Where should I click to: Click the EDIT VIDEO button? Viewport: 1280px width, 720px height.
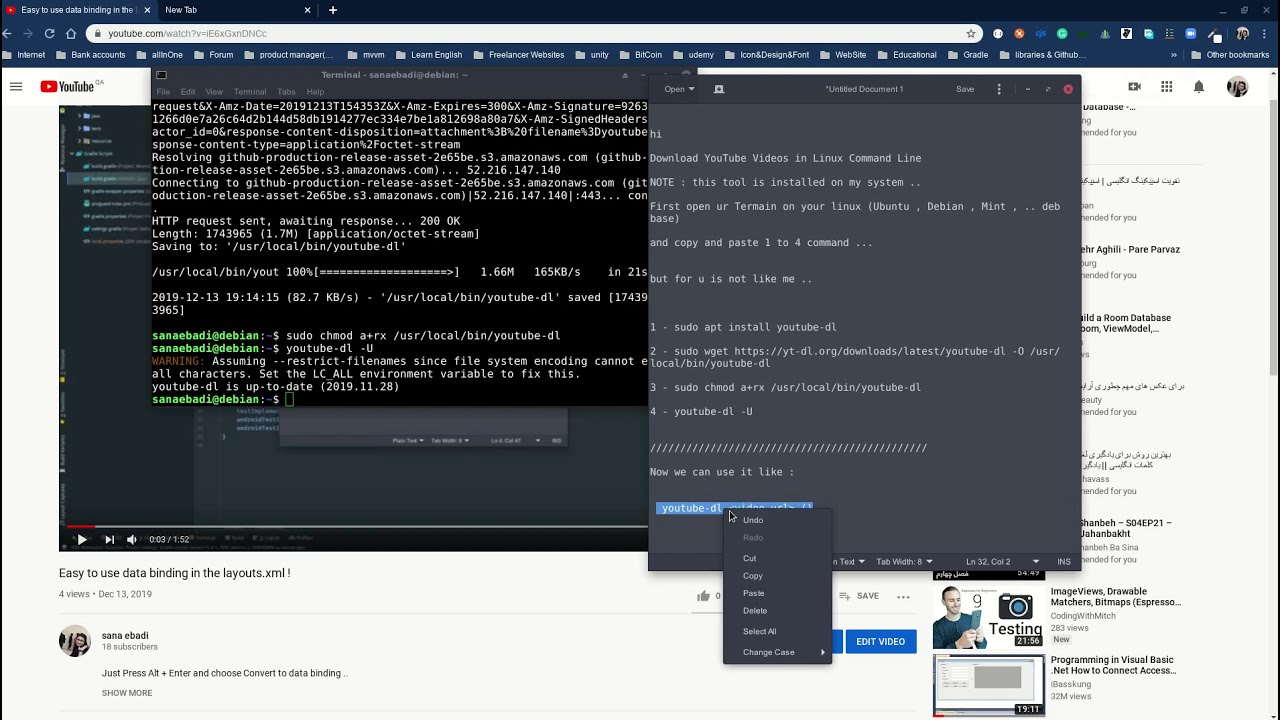click(x=880, y=642)
